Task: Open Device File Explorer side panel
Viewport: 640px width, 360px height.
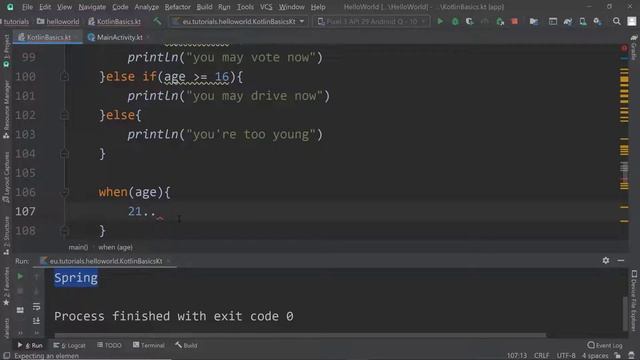Action: pos(633,300)
